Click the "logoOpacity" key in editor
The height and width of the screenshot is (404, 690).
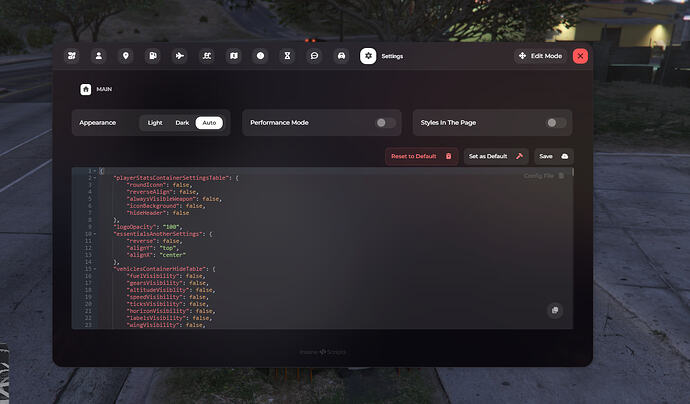coord(135,227)
